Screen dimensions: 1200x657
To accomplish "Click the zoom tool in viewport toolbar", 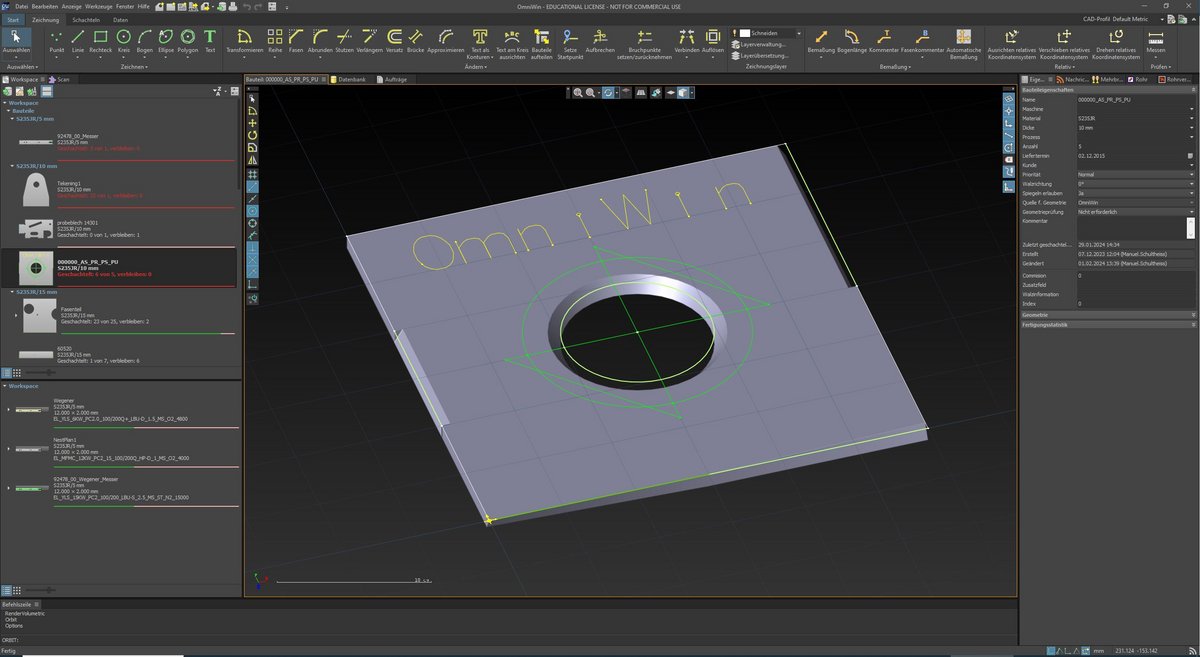I will click(577, 93).
